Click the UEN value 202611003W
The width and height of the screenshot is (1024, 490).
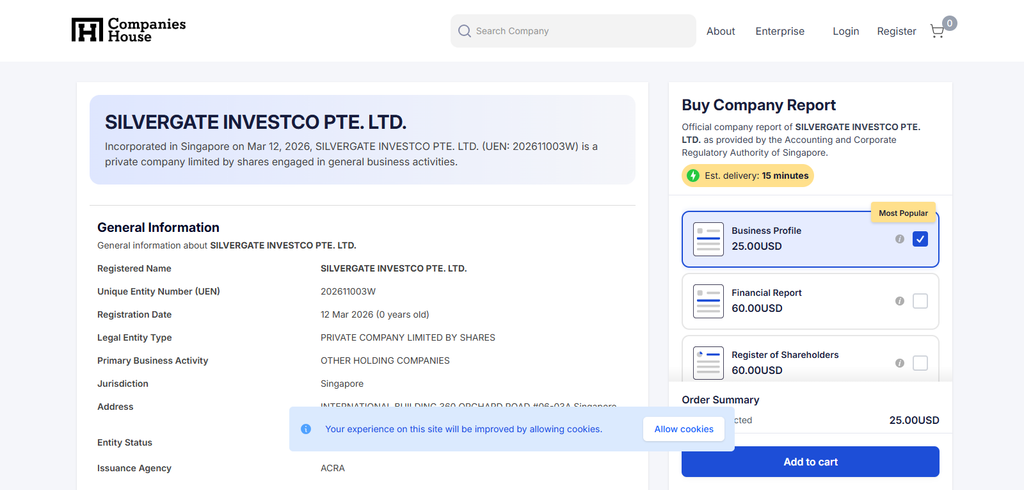pyautogui.click(x=349, y=291)
